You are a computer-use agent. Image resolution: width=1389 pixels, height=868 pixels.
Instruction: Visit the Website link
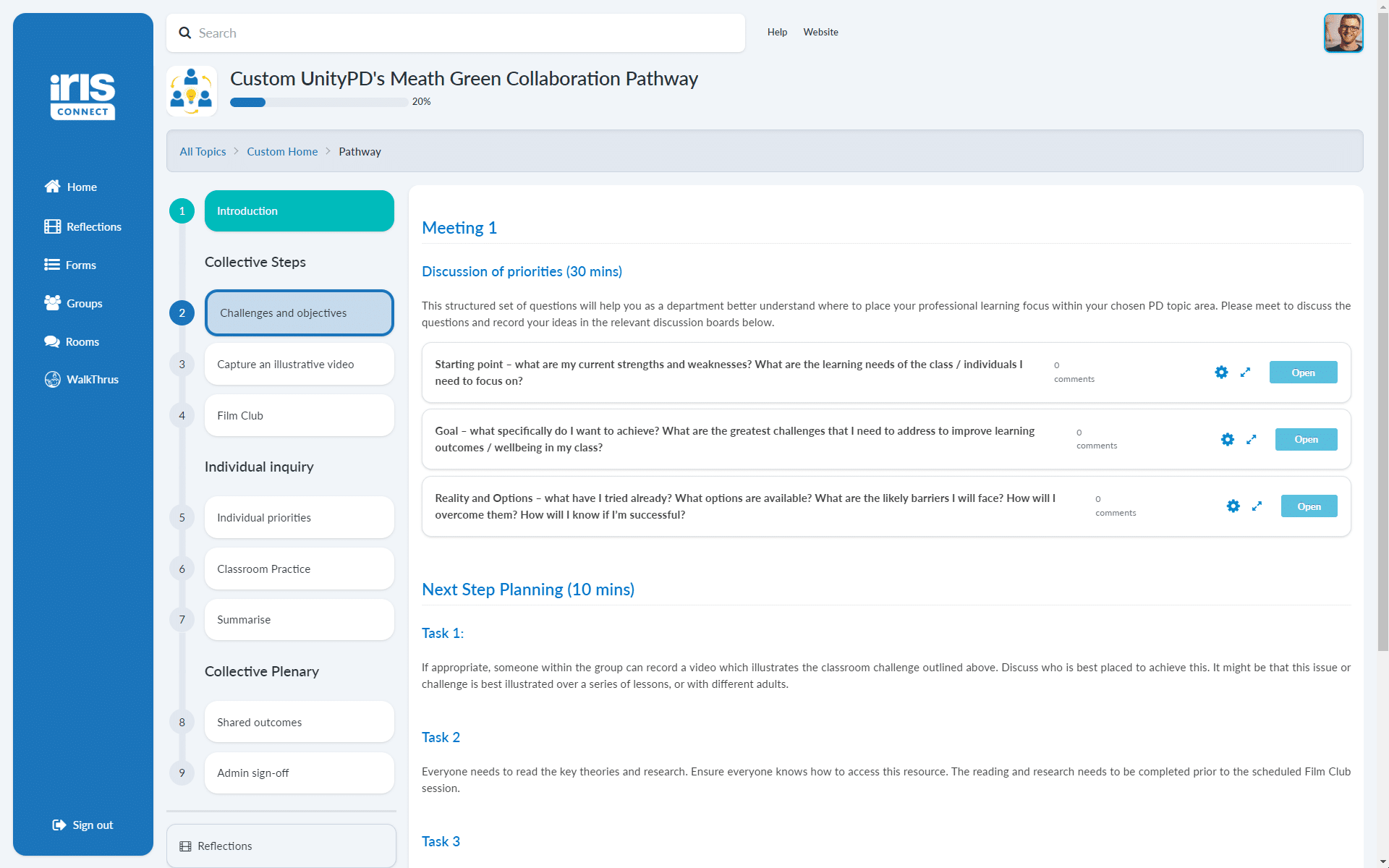[820, 32]
